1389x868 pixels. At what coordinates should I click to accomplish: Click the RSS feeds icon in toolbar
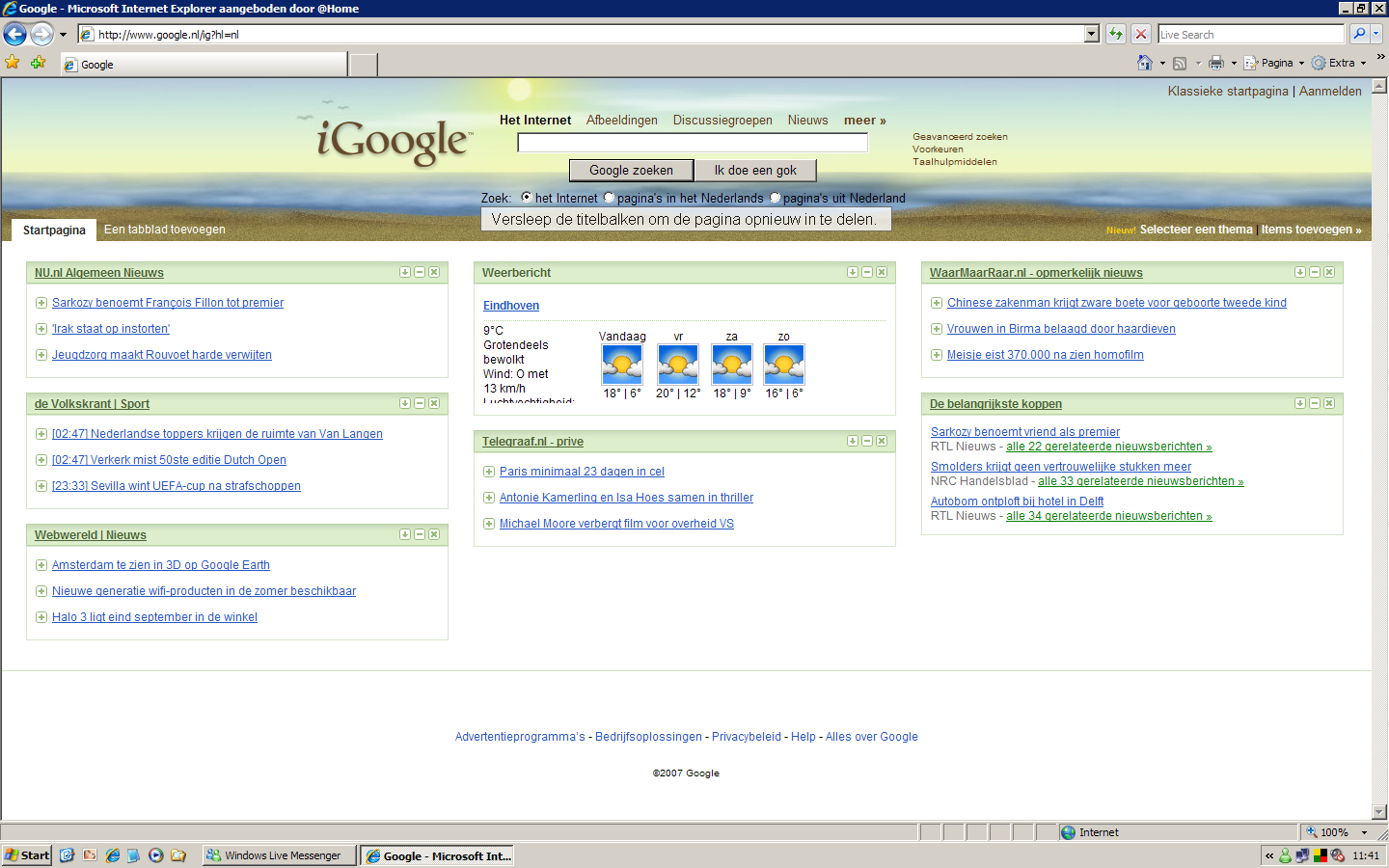pos(1180,63)
